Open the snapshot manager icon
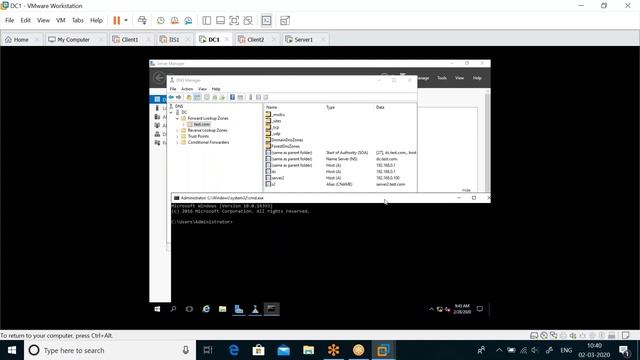The height and width of the screenshot is (360, 640). pyautogui.click(x=188, y=20)
